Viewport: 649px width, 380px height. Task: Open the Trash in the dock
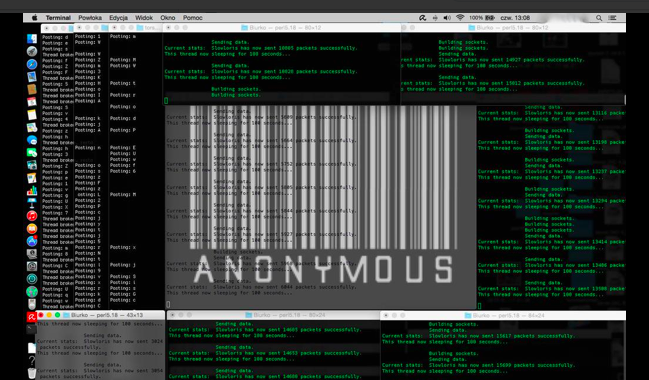(x=32, y=373)
